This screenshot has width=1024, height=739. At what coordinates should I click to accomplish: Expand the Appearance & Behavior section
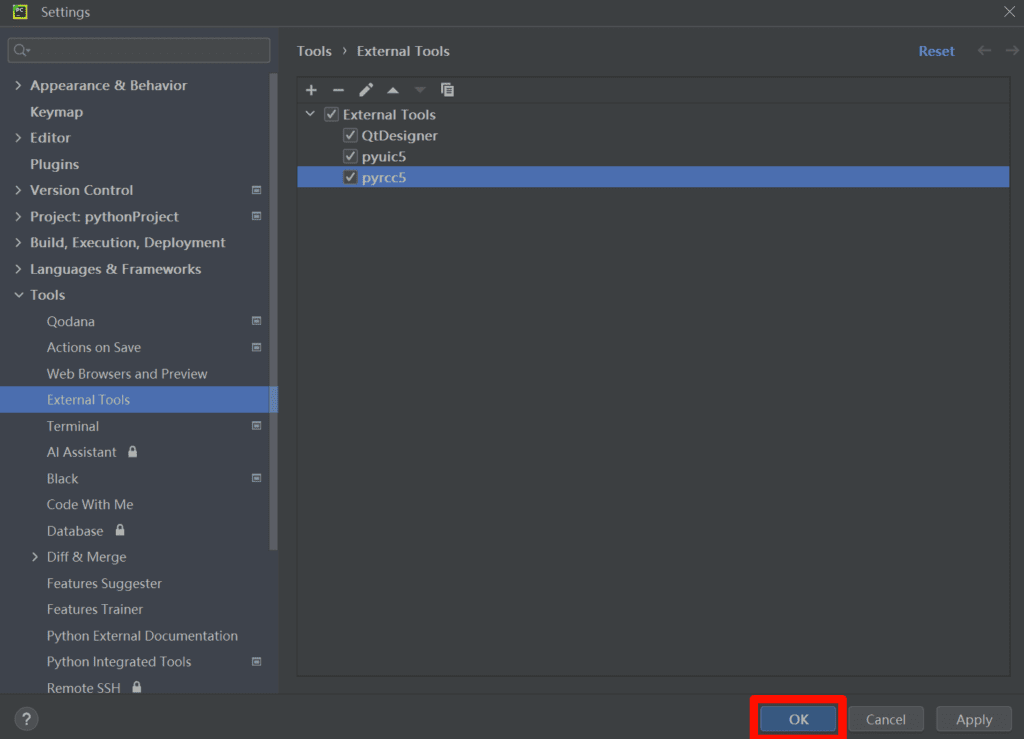[18, 86]
